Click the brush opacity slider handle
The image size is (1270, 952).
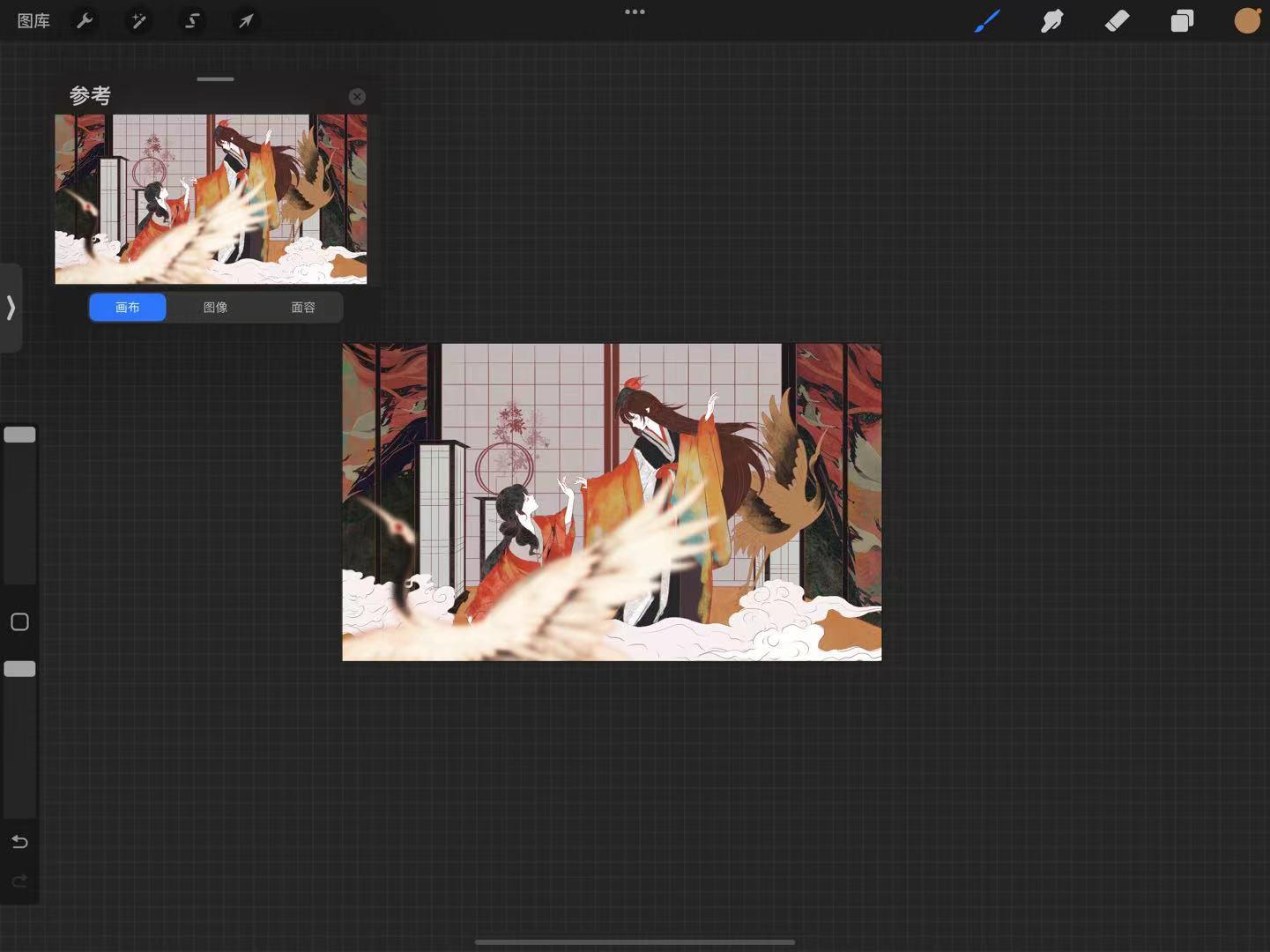click(19, 669)
